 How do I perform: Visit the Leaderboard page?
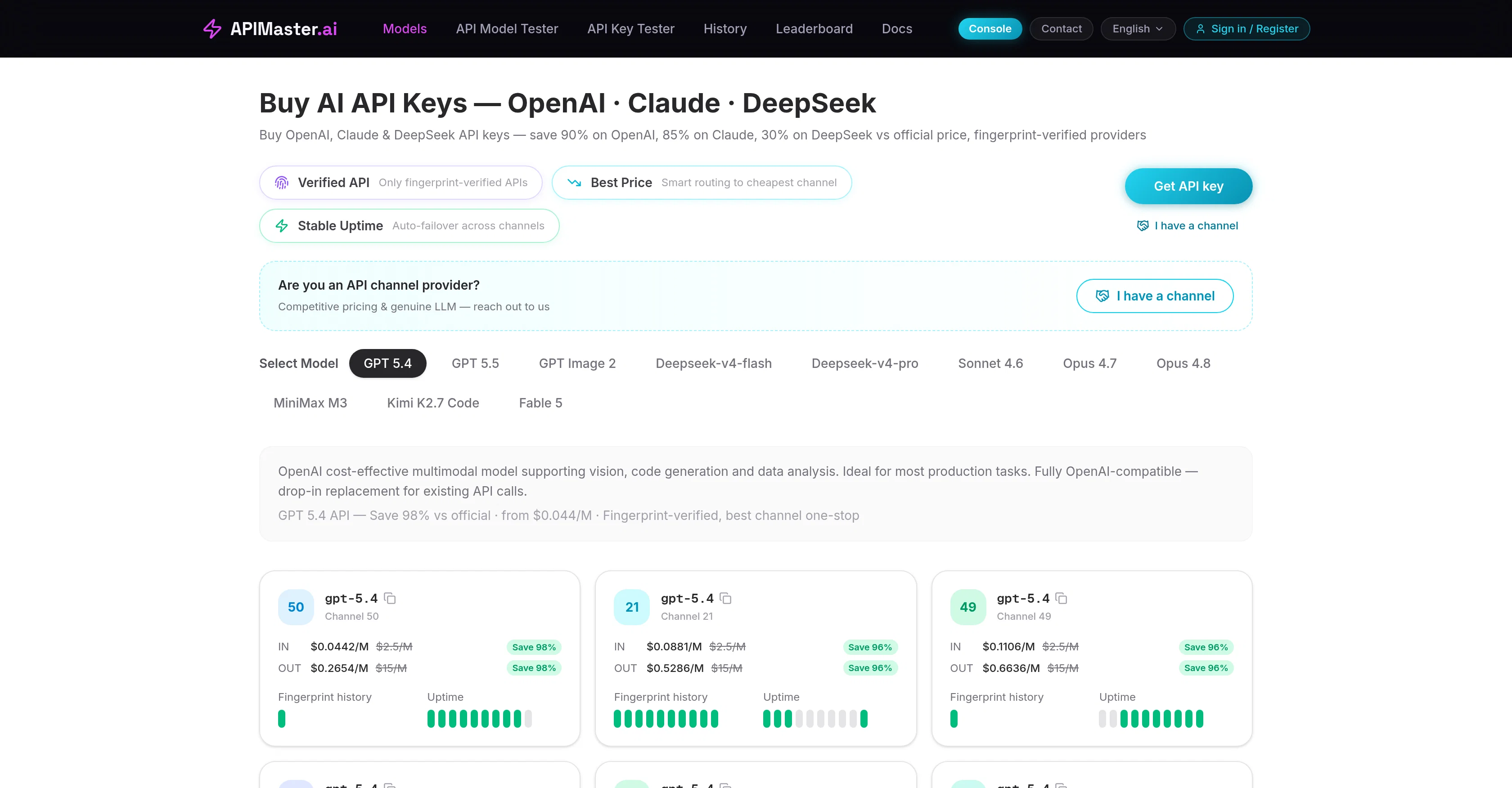tap(814, 29)
